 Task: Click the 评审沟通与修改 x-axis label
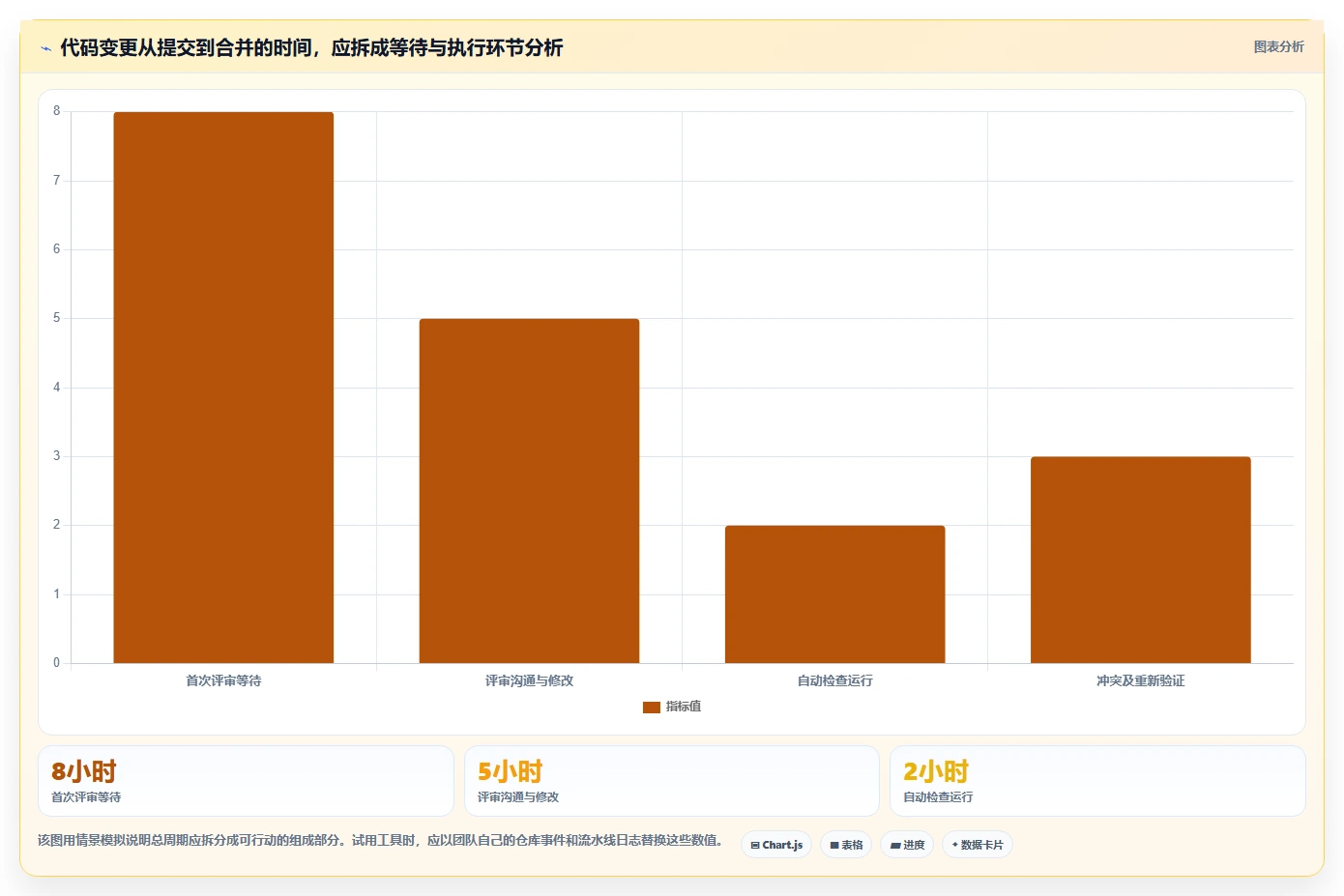(x=529, y=680)
